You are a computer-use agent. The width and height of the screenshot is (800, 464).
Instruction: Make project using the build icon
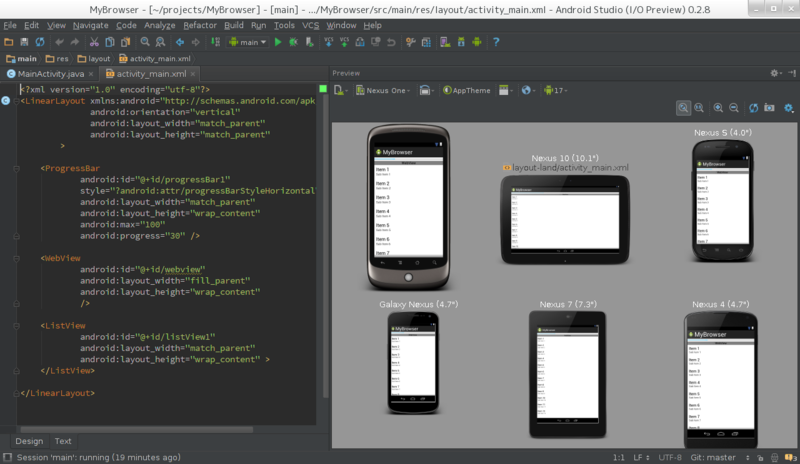[x=215, y=42]
